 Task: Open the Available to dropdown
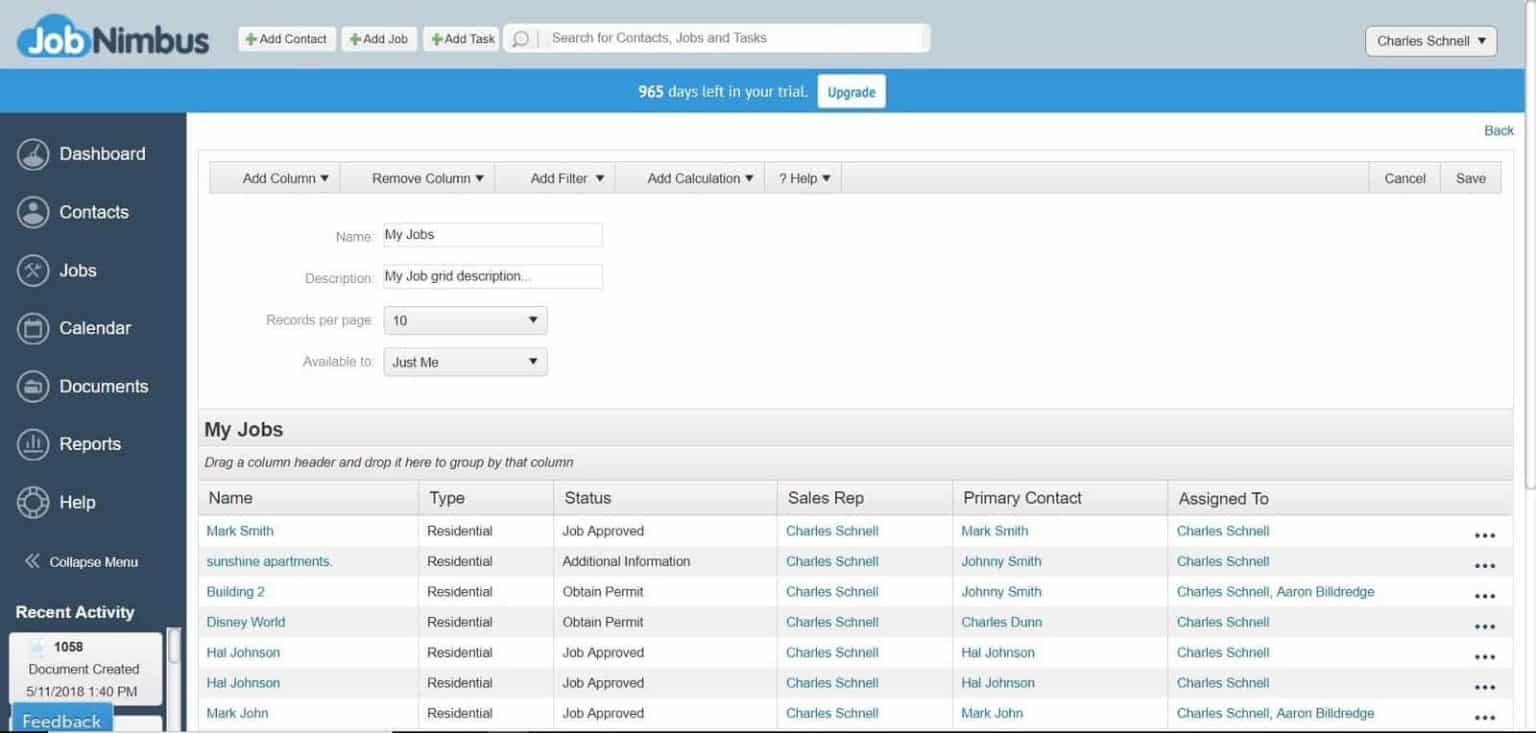[465, 362]
